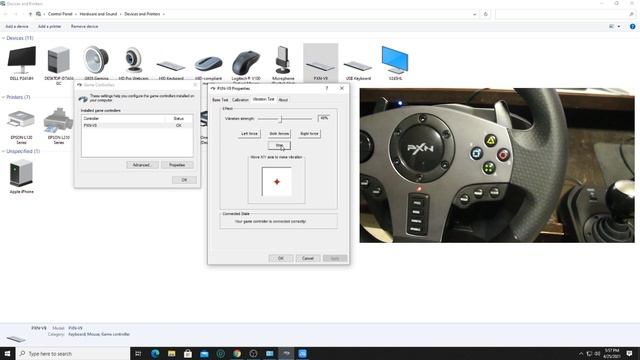Click Cancel in PXN-V9 Properties
Screen dimensions: 640x360
[x=308, y=258]
